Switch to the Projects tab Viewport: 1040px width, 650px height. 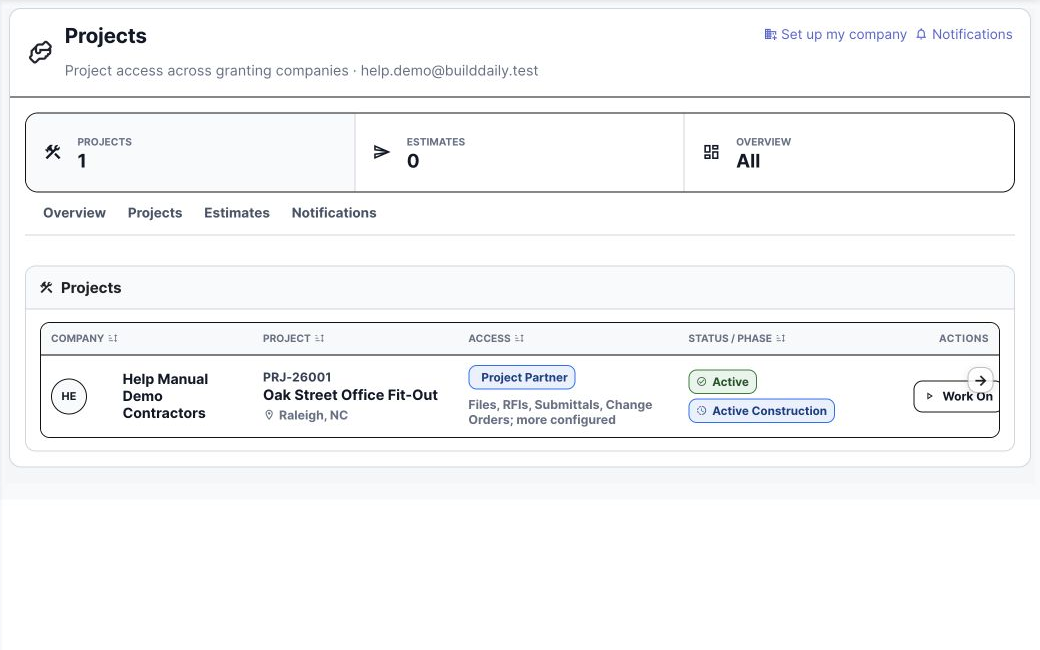click(x=155, y=213)
